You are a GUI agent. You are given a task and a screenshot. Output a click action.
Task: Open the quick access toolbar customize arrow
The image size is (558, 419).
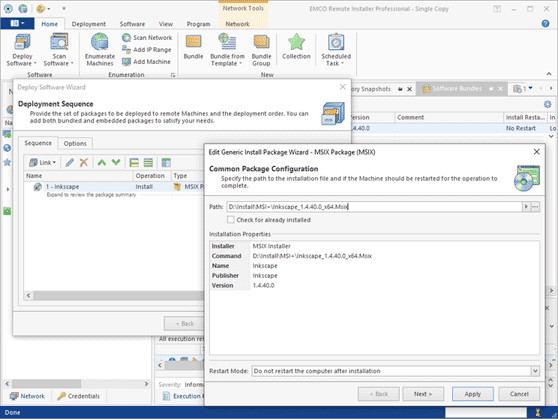coord(64,9)
